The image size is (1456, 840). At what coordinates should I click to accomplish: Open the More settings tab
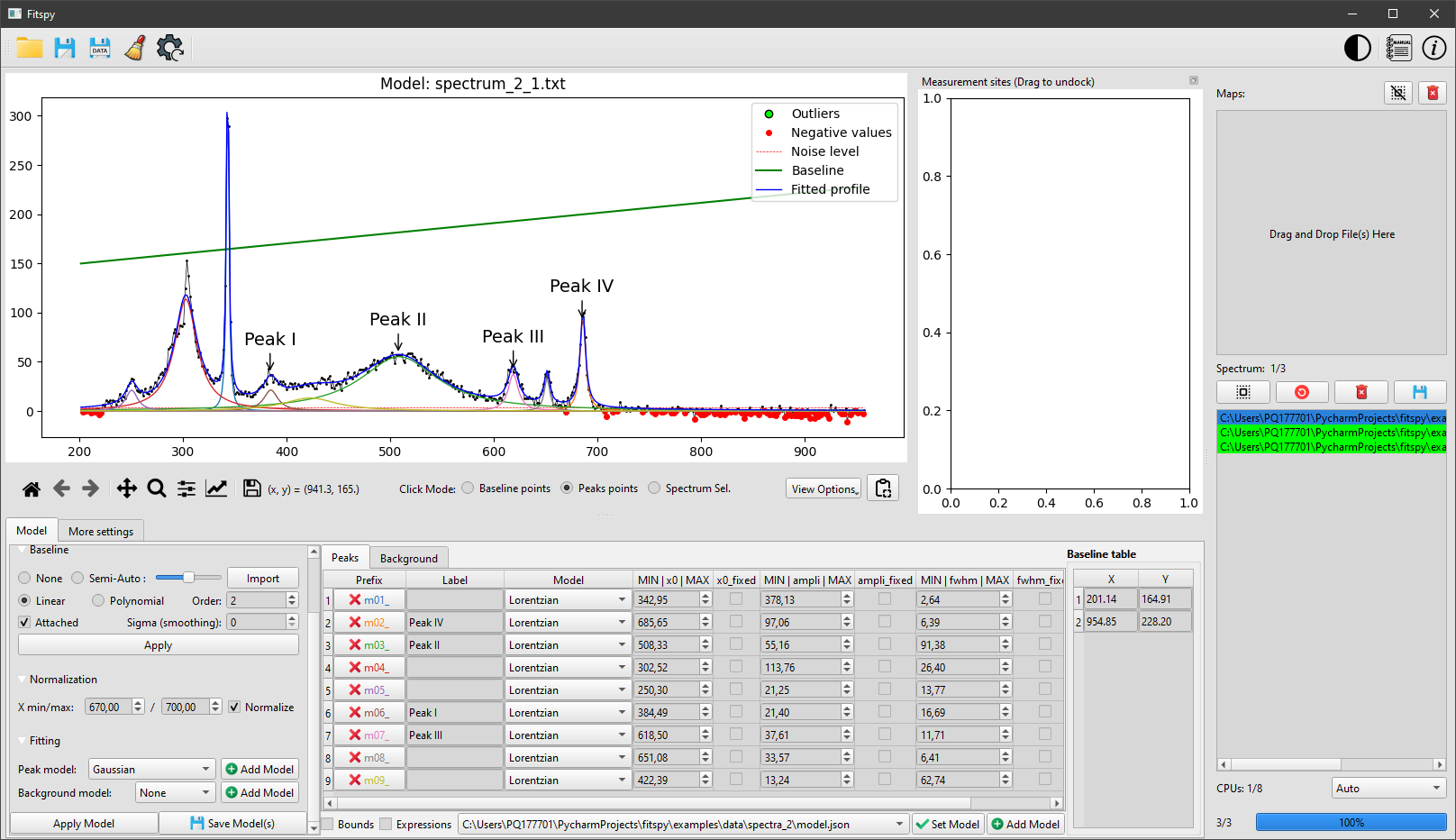[101, 530]
